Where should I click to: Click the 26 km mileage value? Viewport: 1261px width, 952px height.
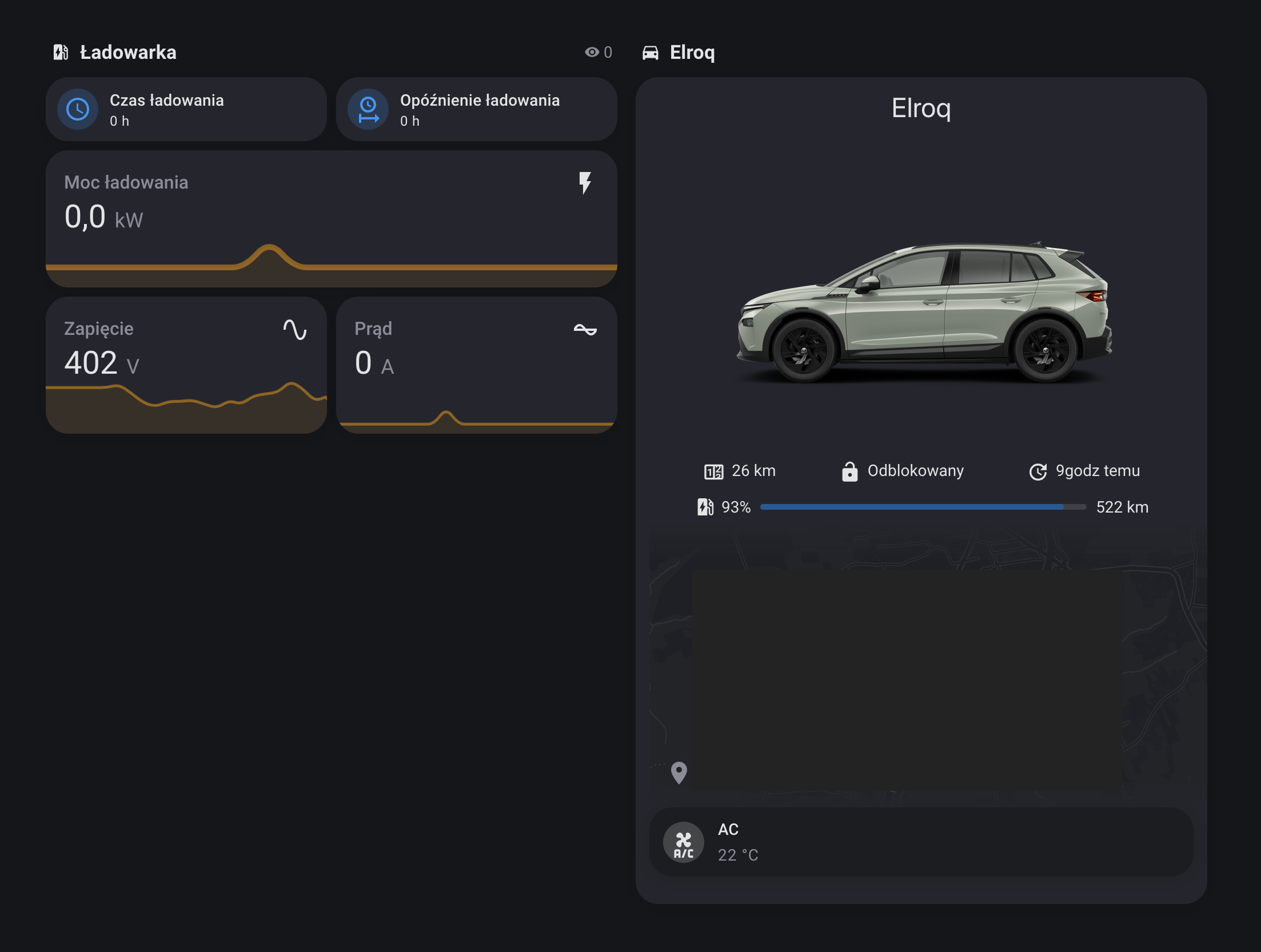[753, 471]
